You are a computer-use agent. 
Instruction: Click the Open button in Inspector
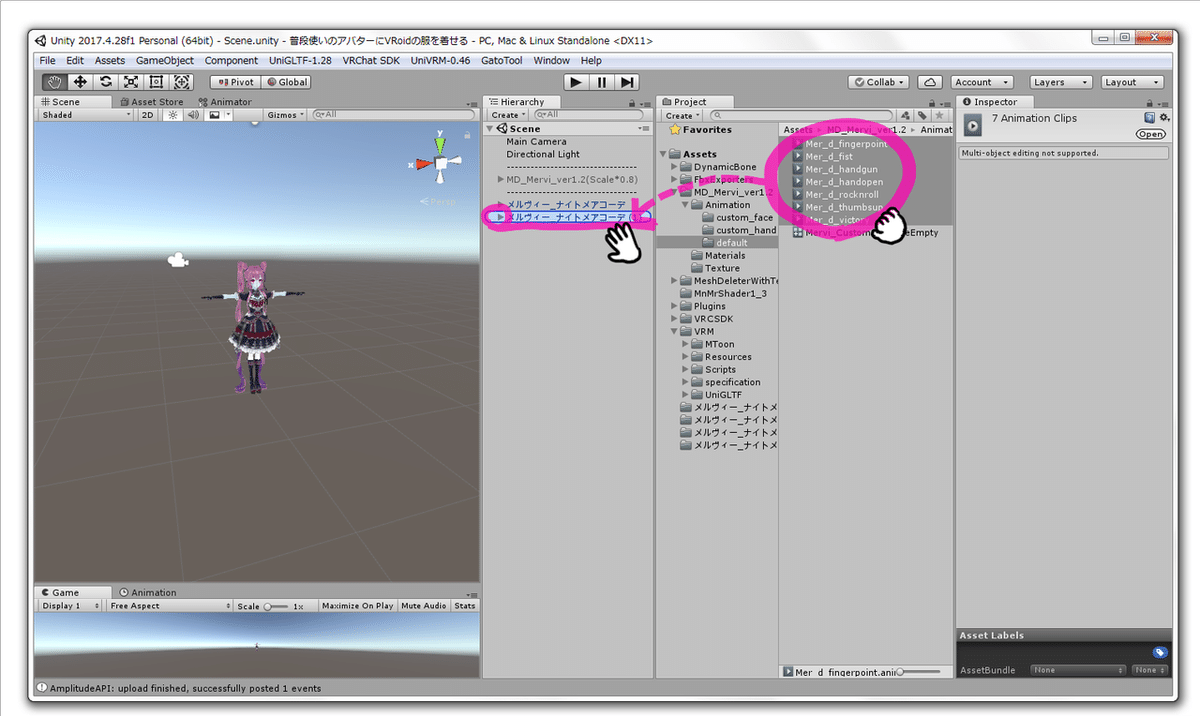click(x=1151, y=134)
